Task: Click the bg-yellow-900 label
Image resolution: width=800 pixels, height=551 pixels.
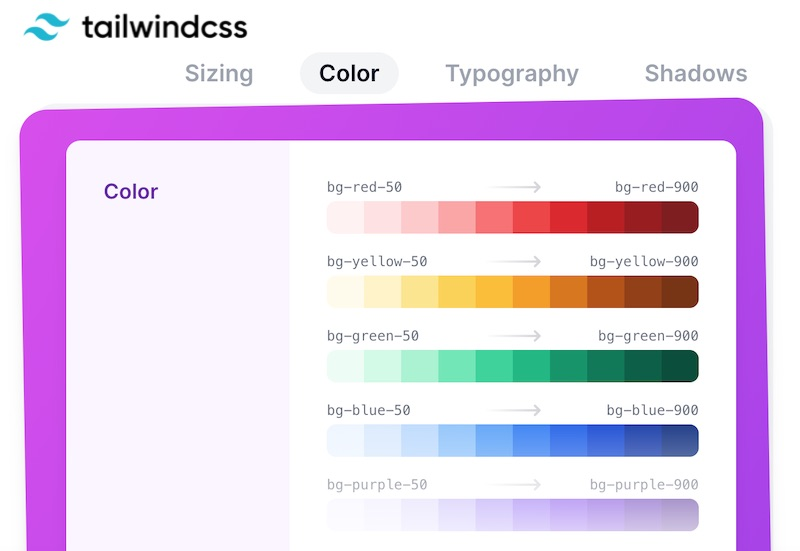Action: [x=644, y=262]
